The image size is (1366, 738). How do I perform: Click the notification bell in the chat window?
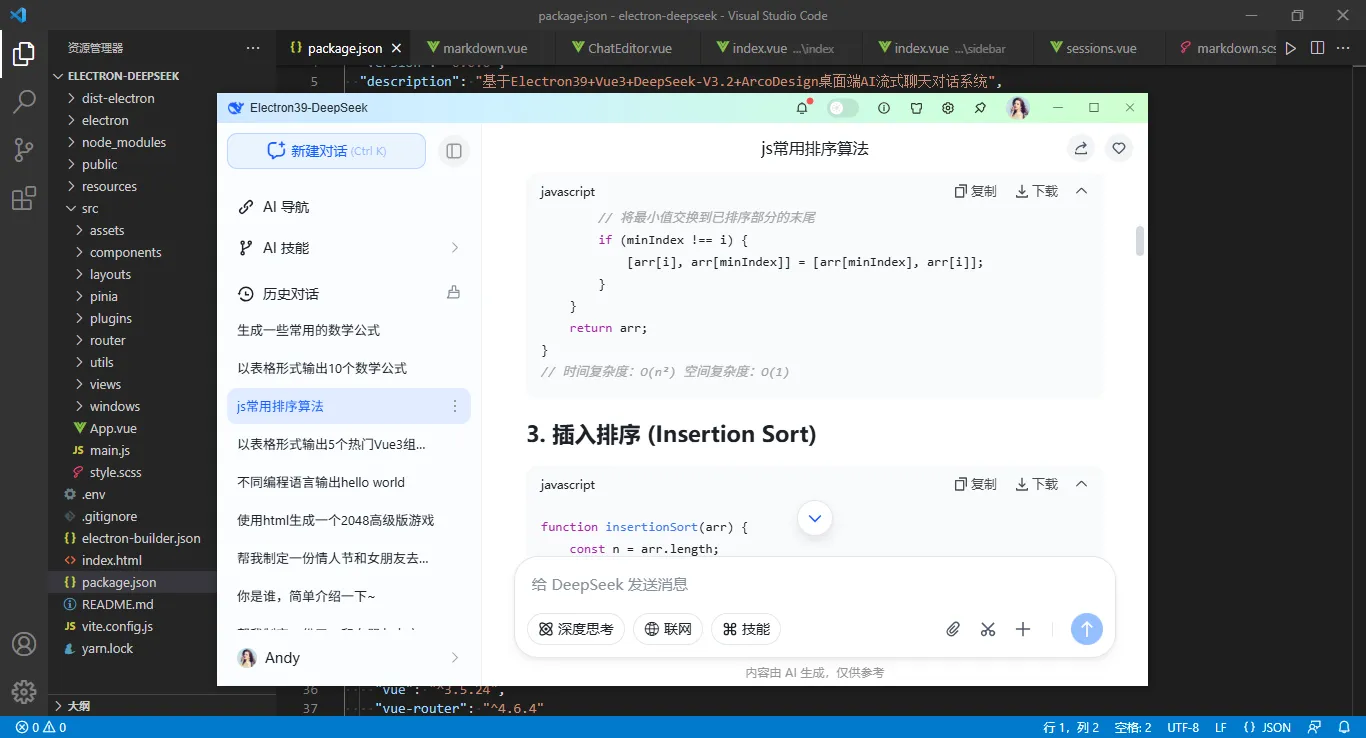coord(801,107)
